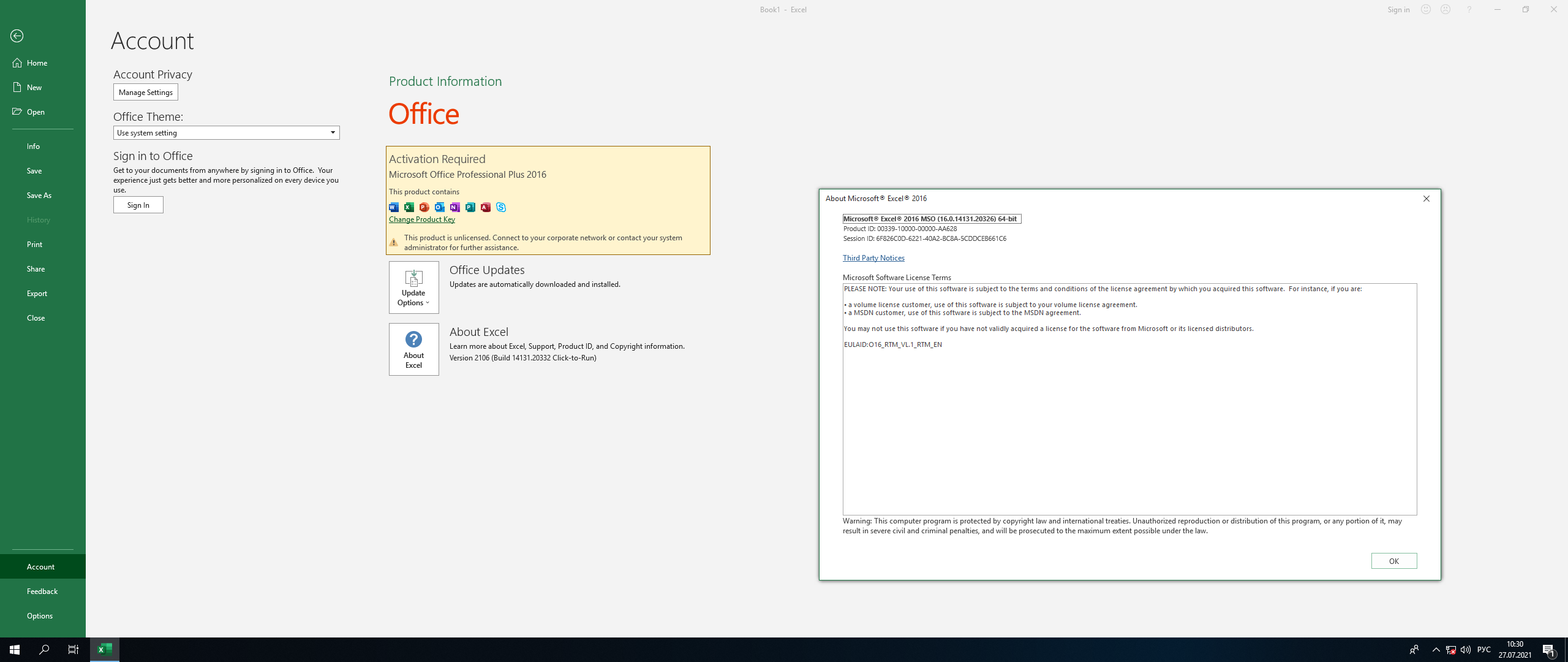The image size is (1568, 662).
Task: Click the Outlook app icon
Action: pos(440,207)
